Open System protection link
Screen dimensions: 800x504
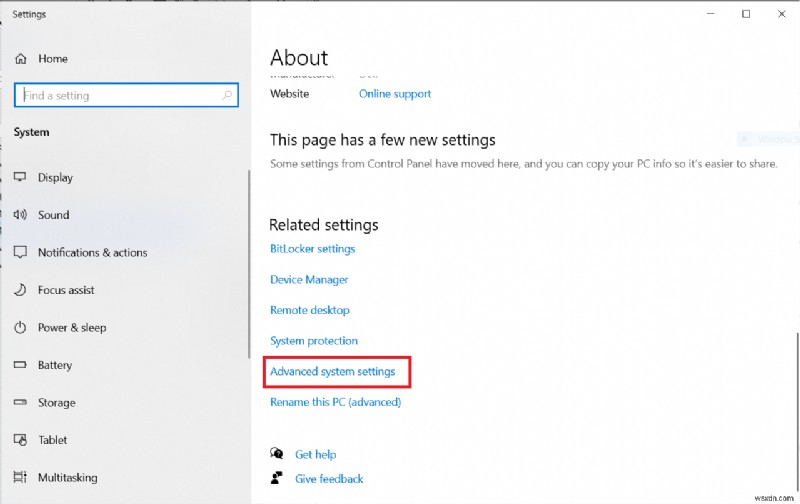pos(314,341)
